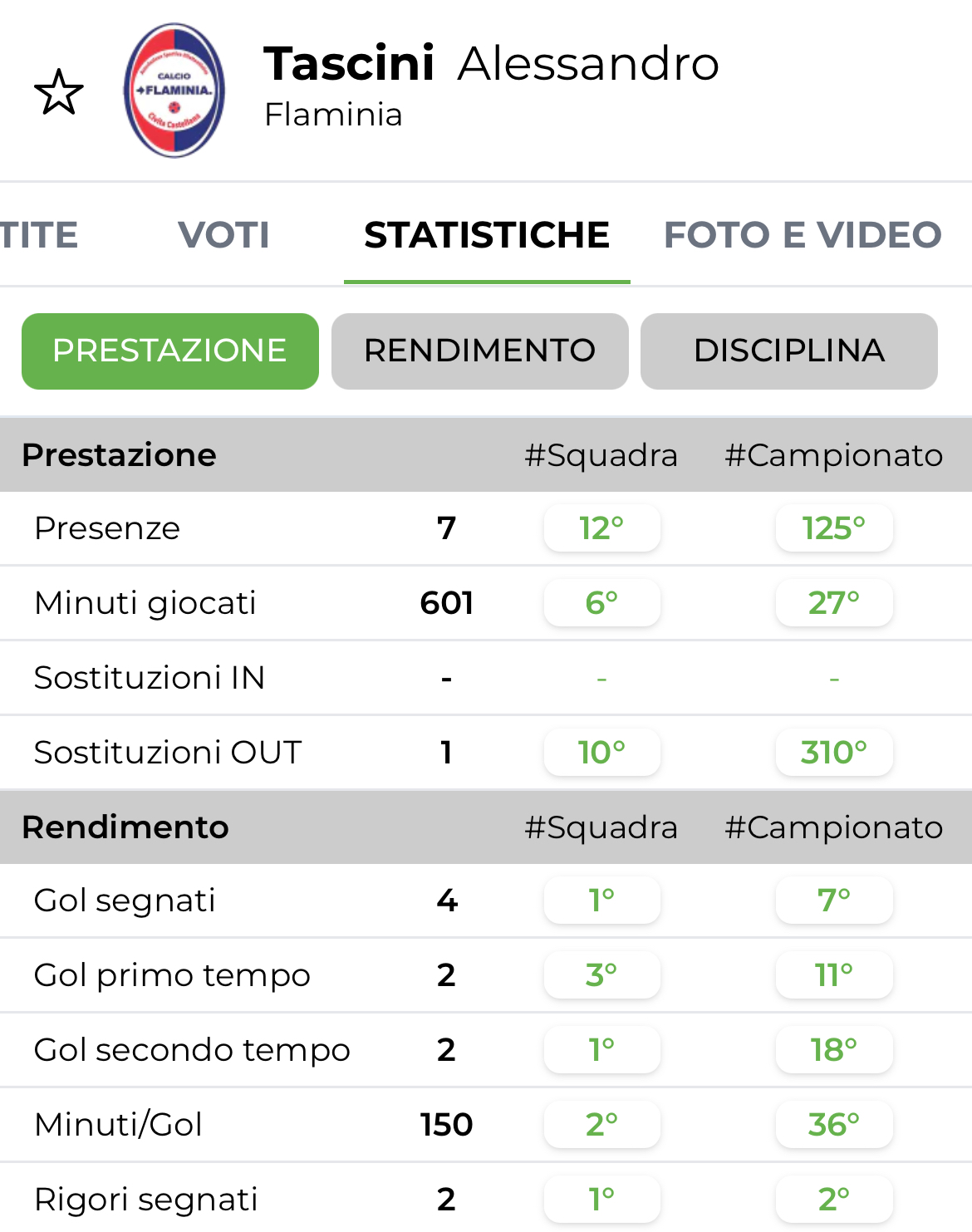Viewport: 972px width, 1232px height.
Task: Tap Sostituzioni OUT championship rank 310°
Action: pyautogui.click(x=834, y=753)
